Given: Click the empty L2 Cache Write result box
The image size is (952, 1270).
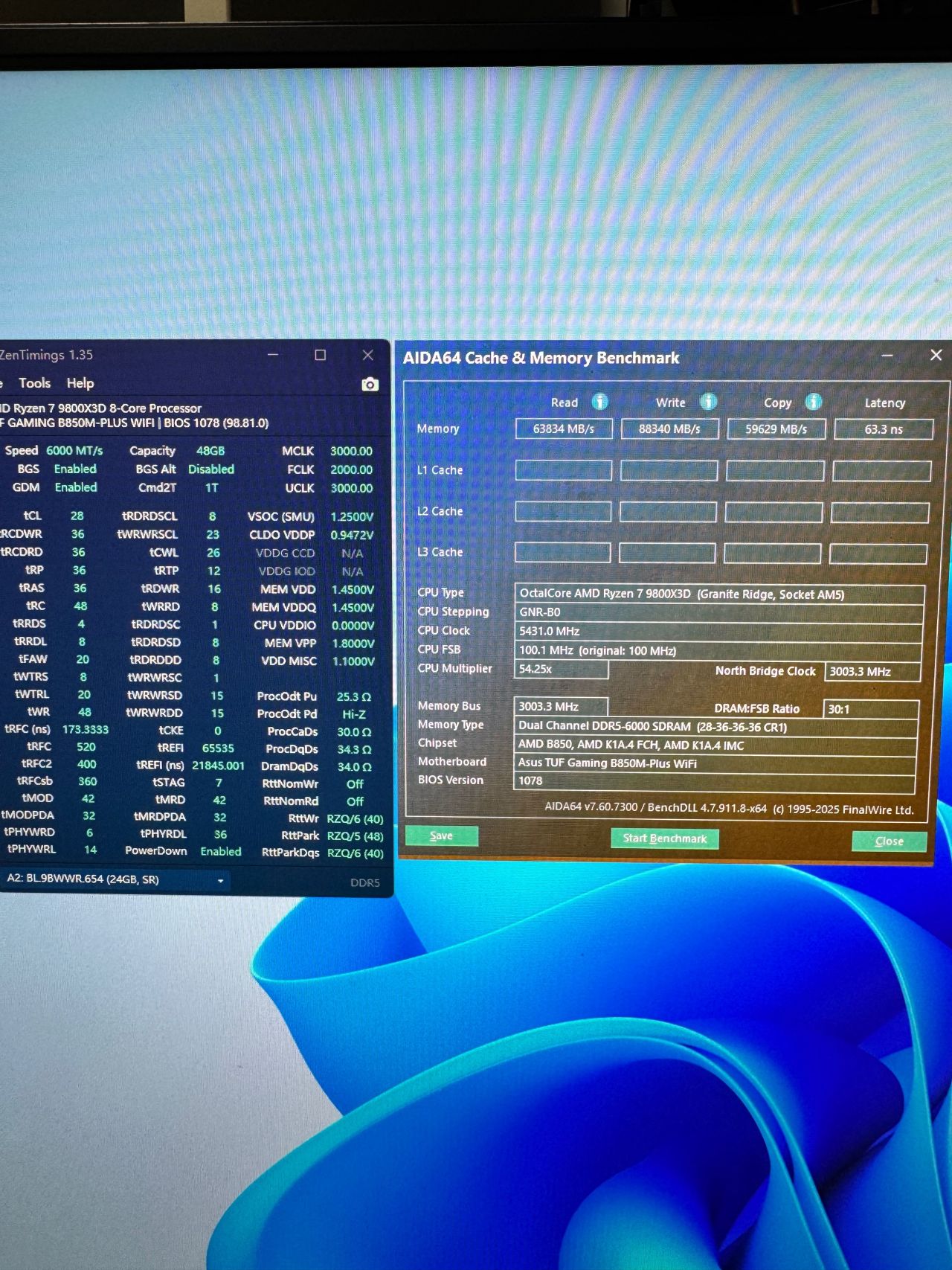Looking at the screenshot, I should point(669,512).
